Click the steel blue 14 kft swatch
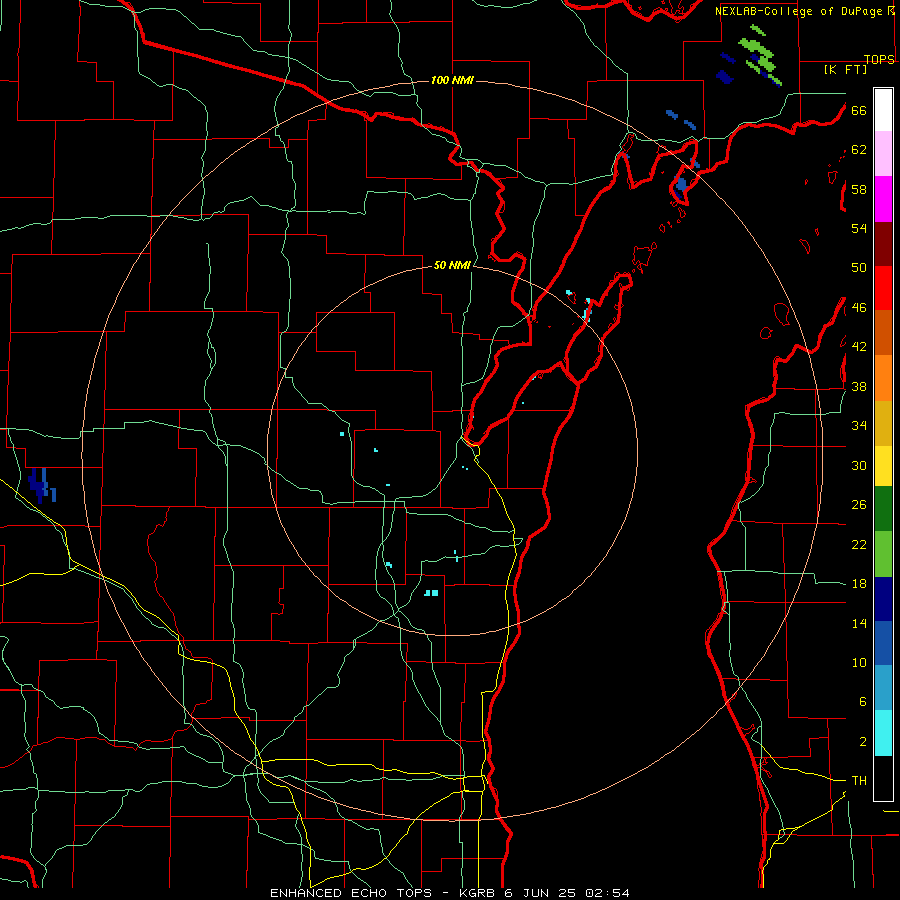This screenshot has height=900, width=900. (x=883, y=688)
